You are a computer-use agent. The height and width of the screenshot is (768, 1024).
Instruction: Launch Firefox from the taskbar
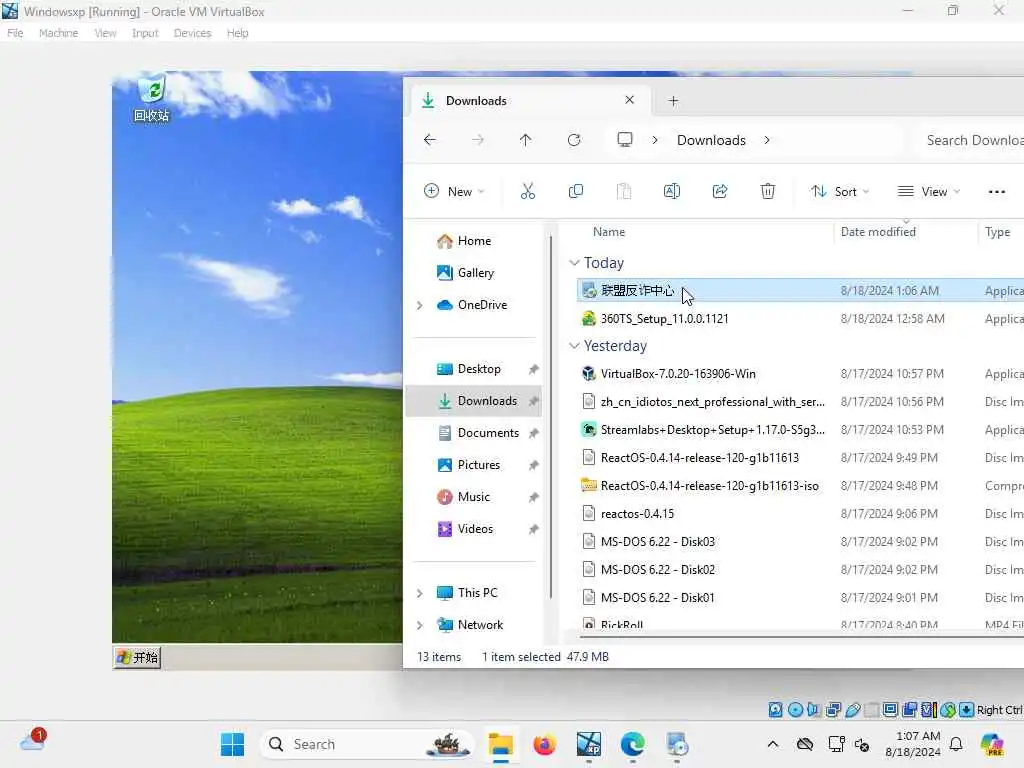544,744
